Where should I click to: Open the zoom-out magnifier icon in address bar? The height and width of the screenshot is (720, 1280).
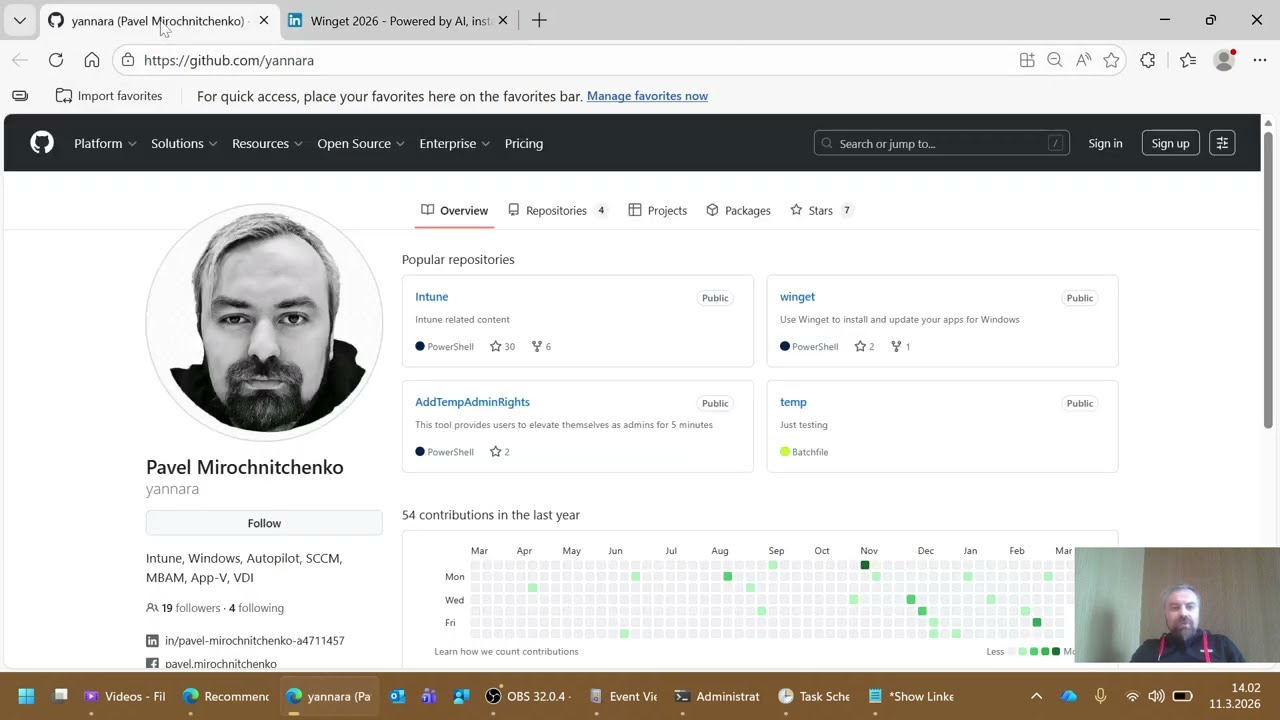(1054, 60)
